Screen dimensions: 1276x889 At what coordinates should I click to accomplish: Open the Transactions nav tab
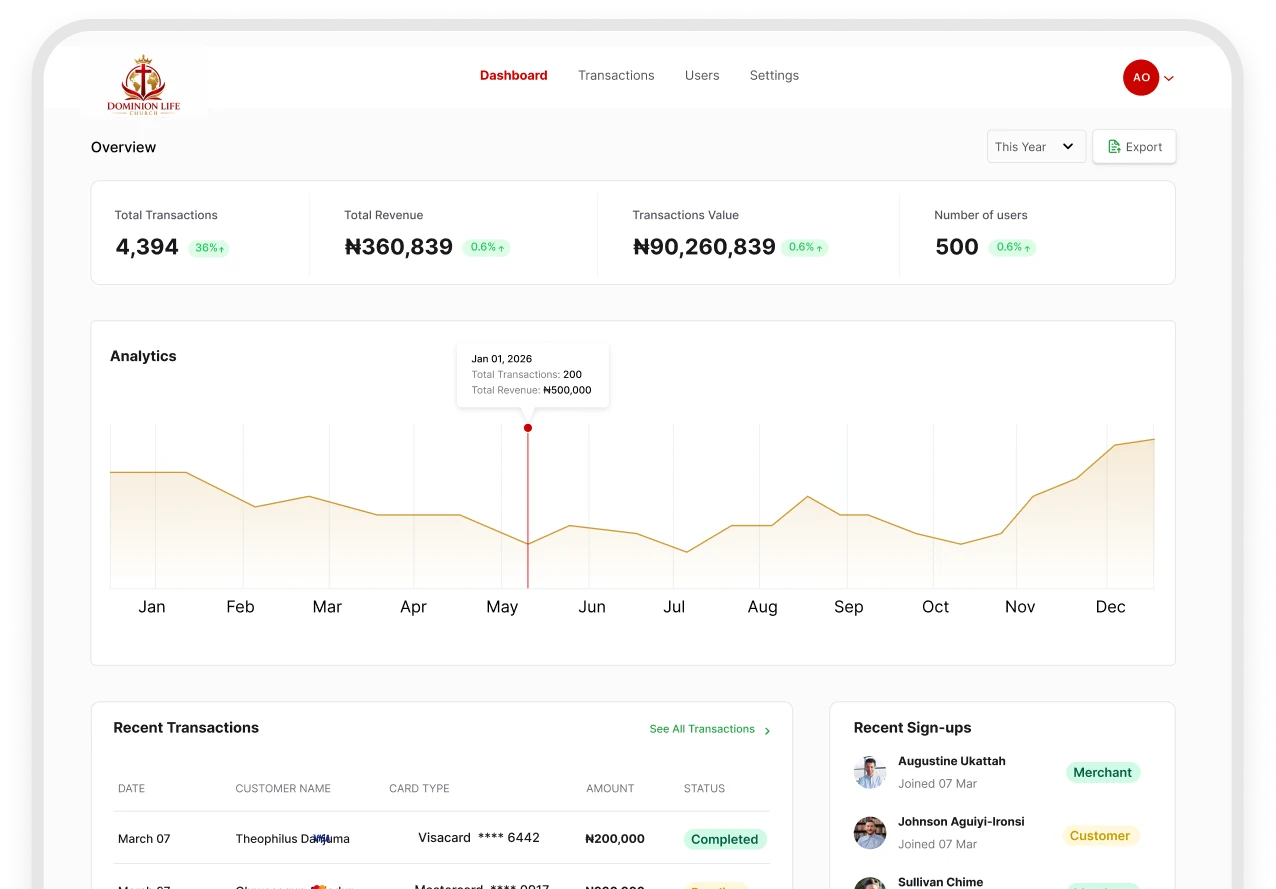[x=616, y=75]
